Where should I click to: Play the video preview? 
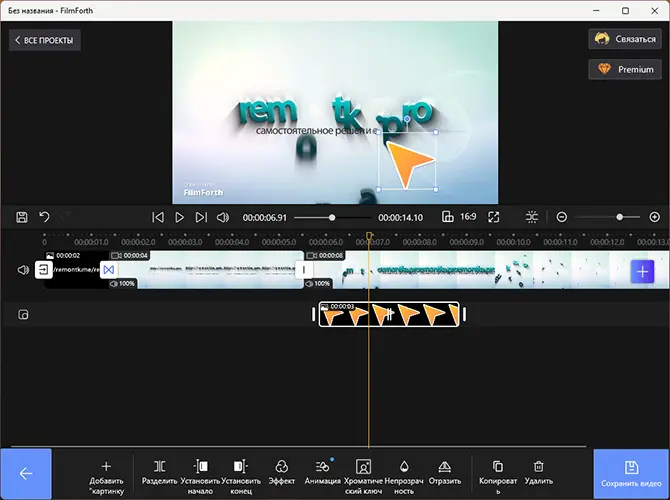pos(179,218)
